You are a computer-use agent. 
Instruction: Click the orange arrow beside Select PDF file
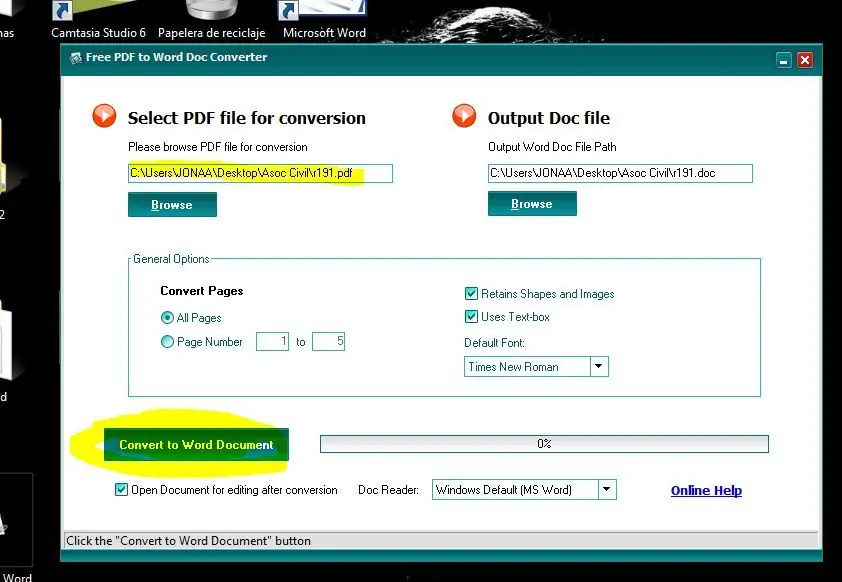(x=104, y=115)
